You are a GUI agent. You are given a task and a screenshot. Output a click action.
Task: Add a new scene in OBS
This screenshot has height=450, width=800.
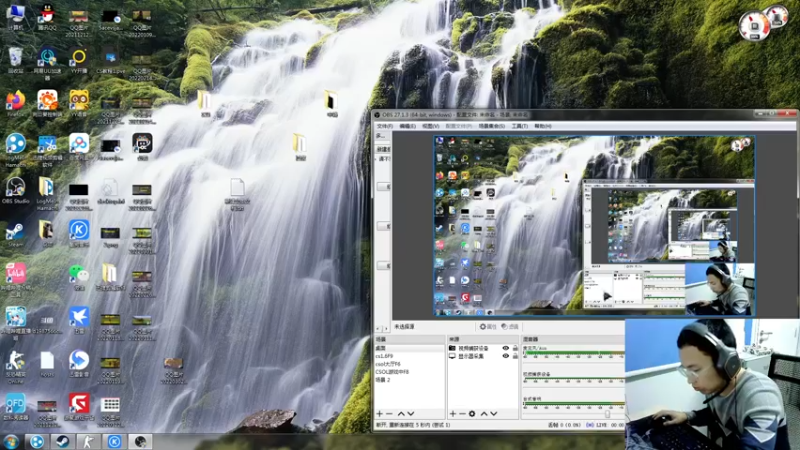(x=379, y=414)
